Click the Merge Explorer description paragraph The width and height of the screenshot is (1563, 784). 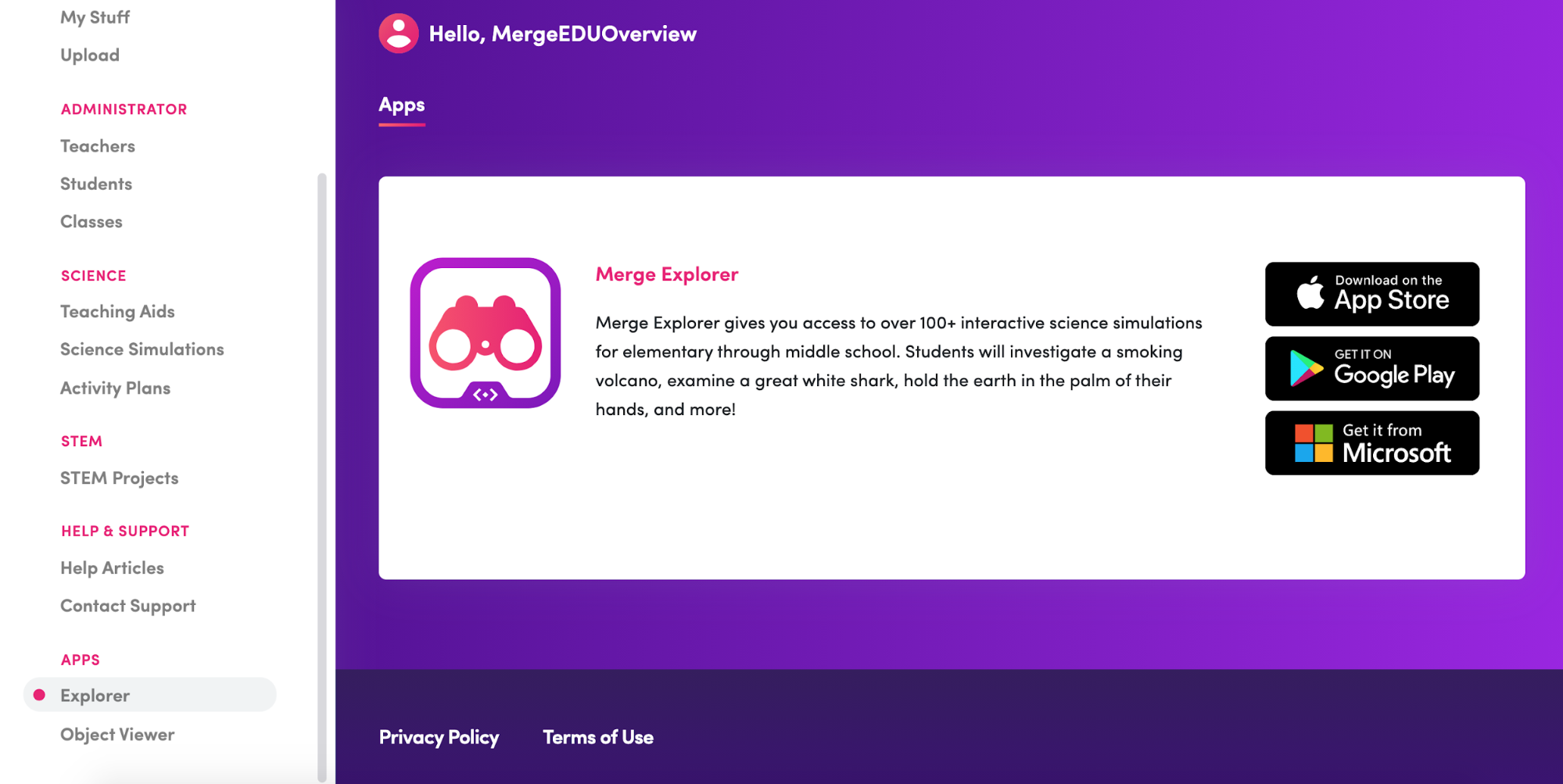click(899, 366)
